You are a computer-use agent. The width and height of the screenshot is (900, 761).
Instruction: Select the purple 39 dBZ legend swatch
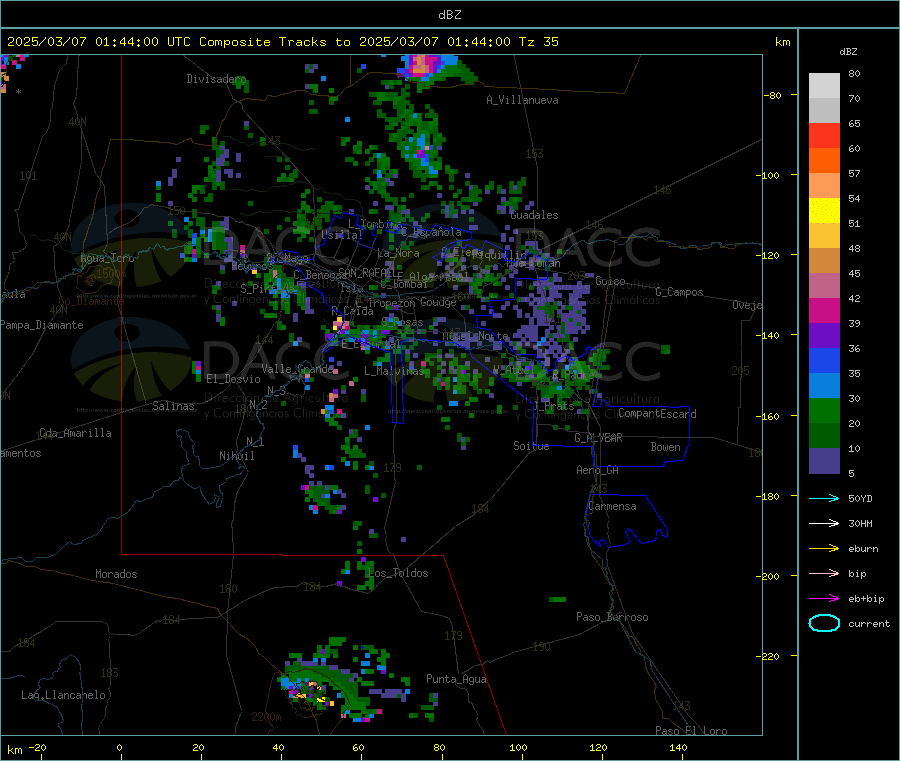point(824,335)
